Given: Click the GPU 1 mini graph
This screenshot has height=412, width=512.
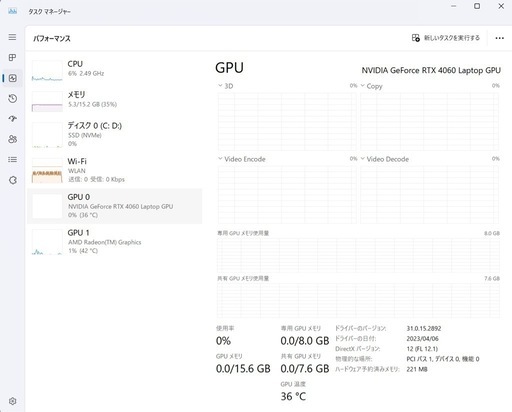Looking at the screenshot, I should pos(47,242).
